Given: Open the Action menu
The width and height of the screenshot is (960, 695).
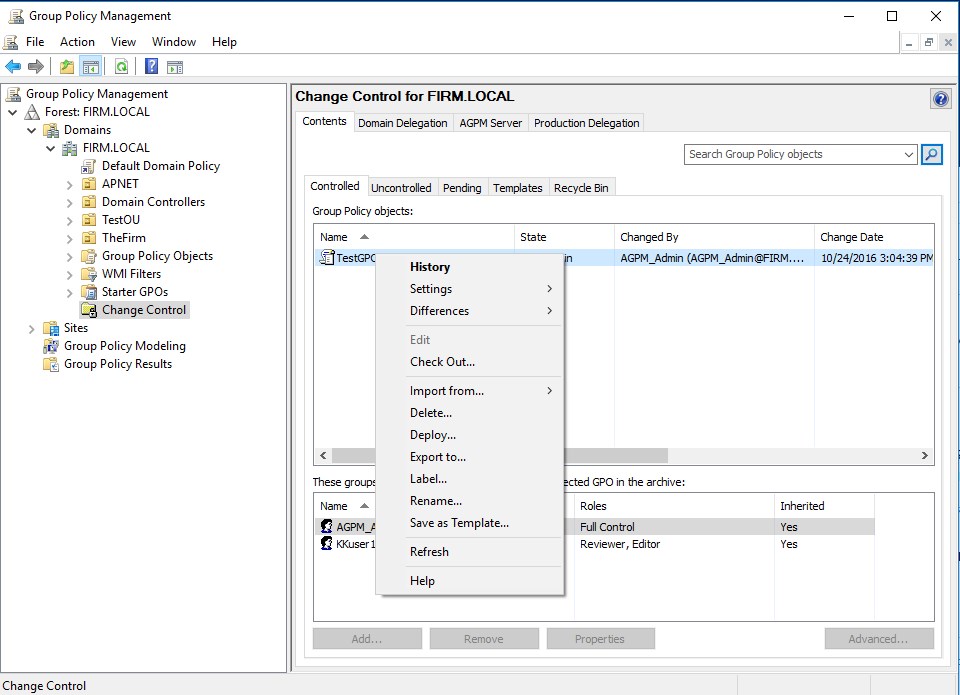Looking at the screenshot, I should tap(77, 42).
